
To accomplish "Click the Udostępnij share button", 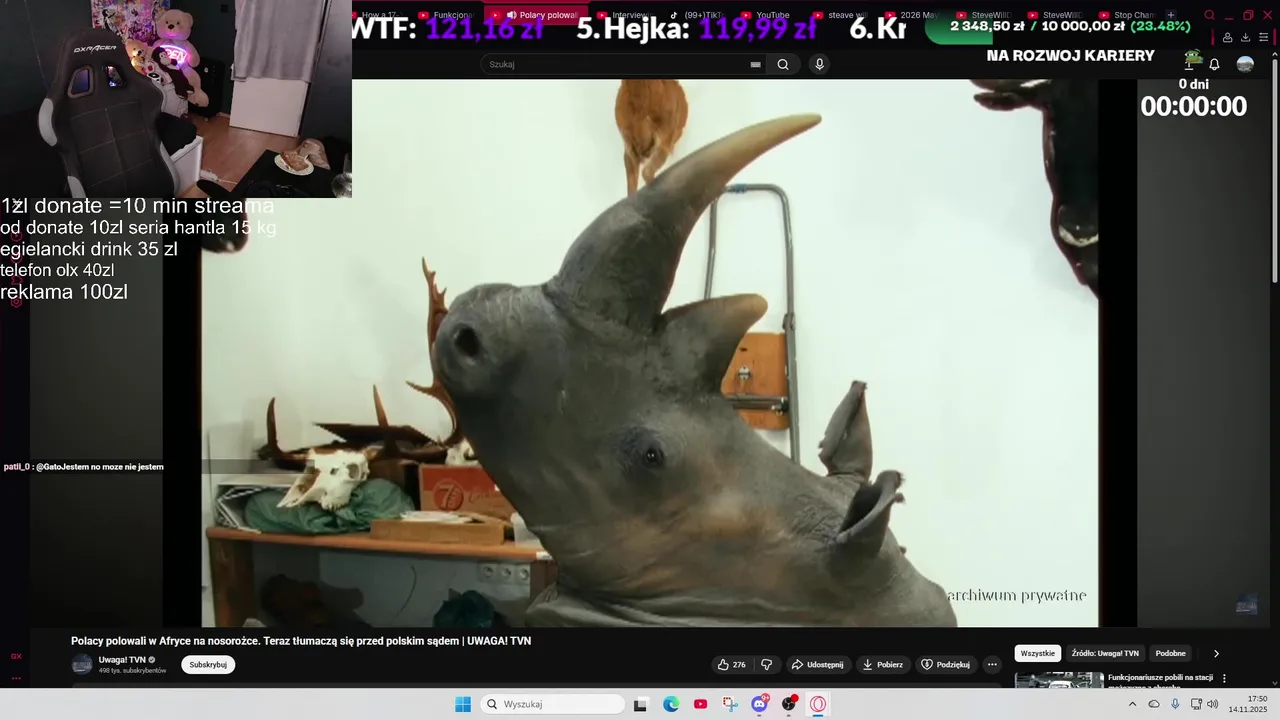I will click(x=817, y=664).
